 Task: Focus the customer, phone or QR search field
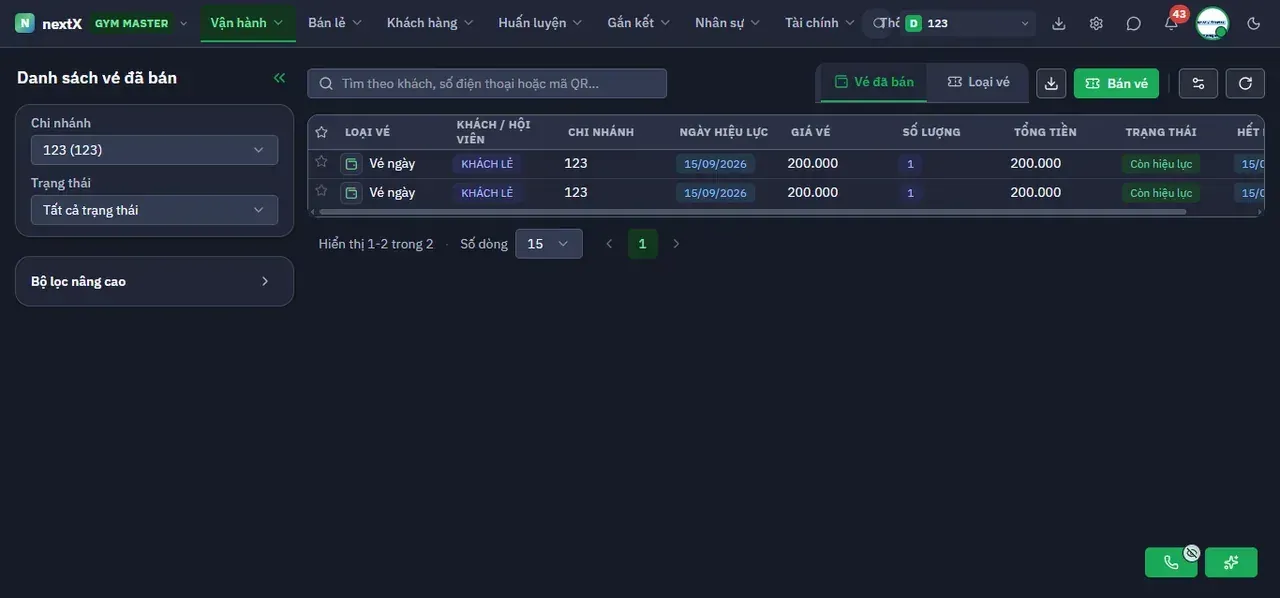pyautogui.click(x=487, y=83)
